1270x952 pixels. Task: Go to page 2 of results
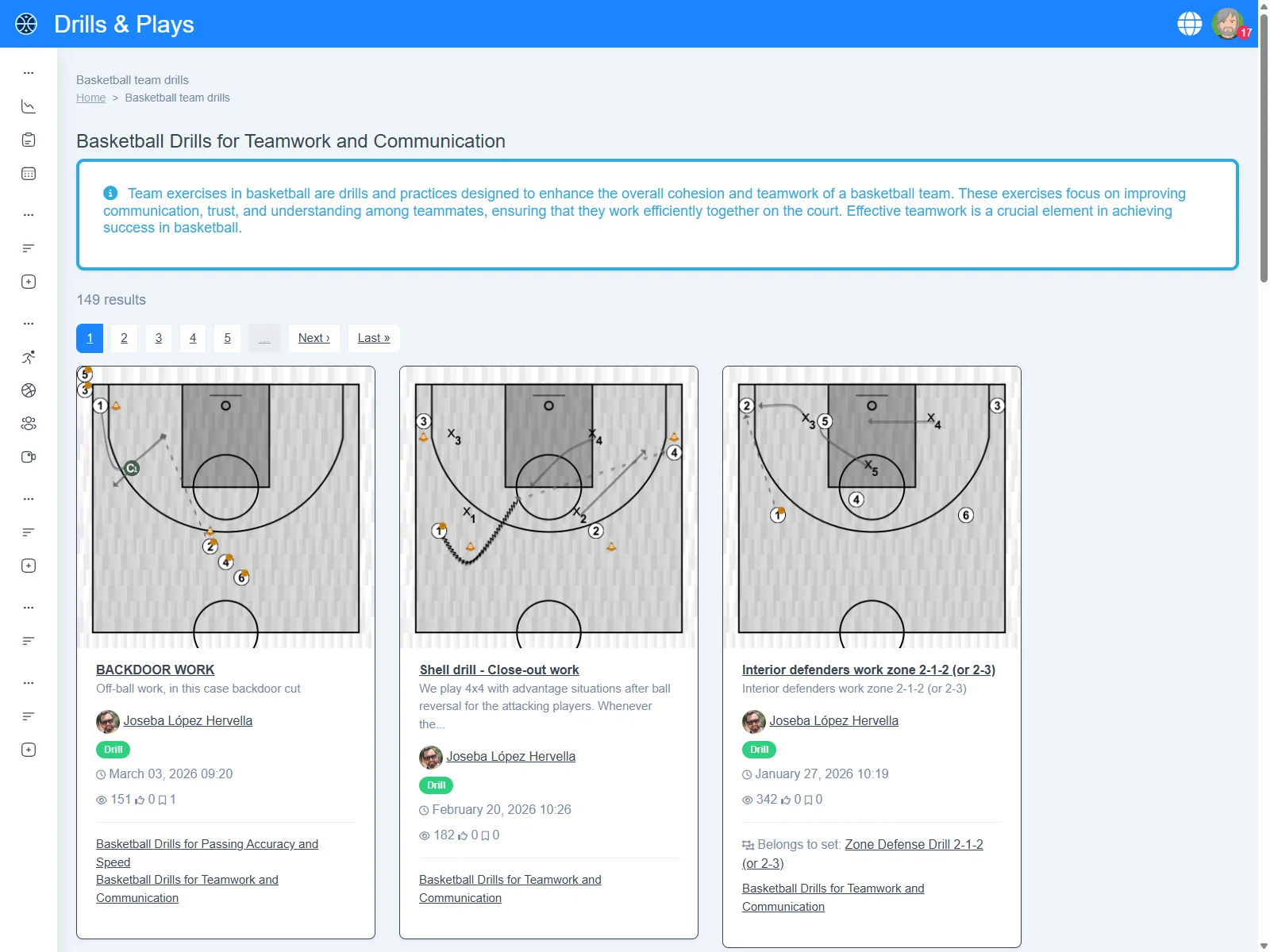[x=124, y=338]
